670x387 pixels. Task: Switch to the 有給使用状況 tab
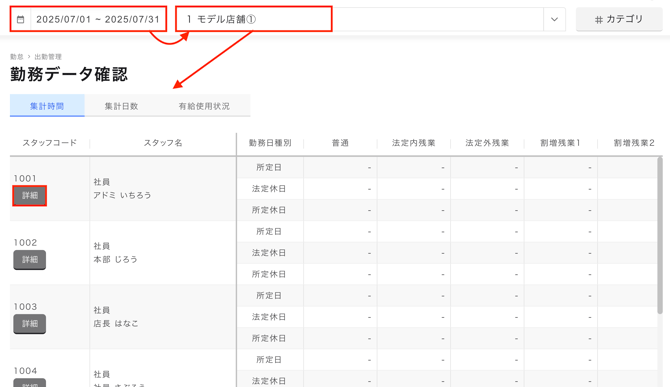[x=204, y=106]
